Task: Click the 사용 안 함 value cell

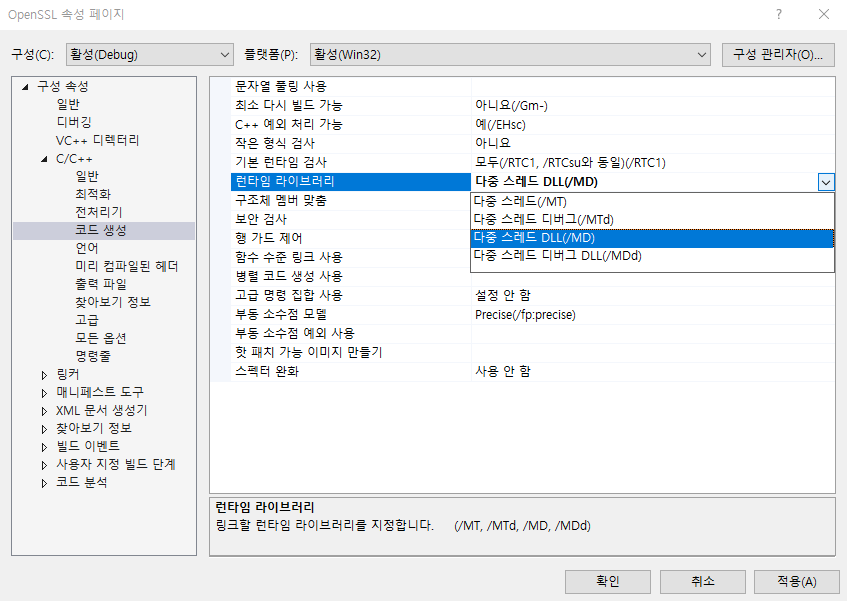Action: [x=653, y=372]
